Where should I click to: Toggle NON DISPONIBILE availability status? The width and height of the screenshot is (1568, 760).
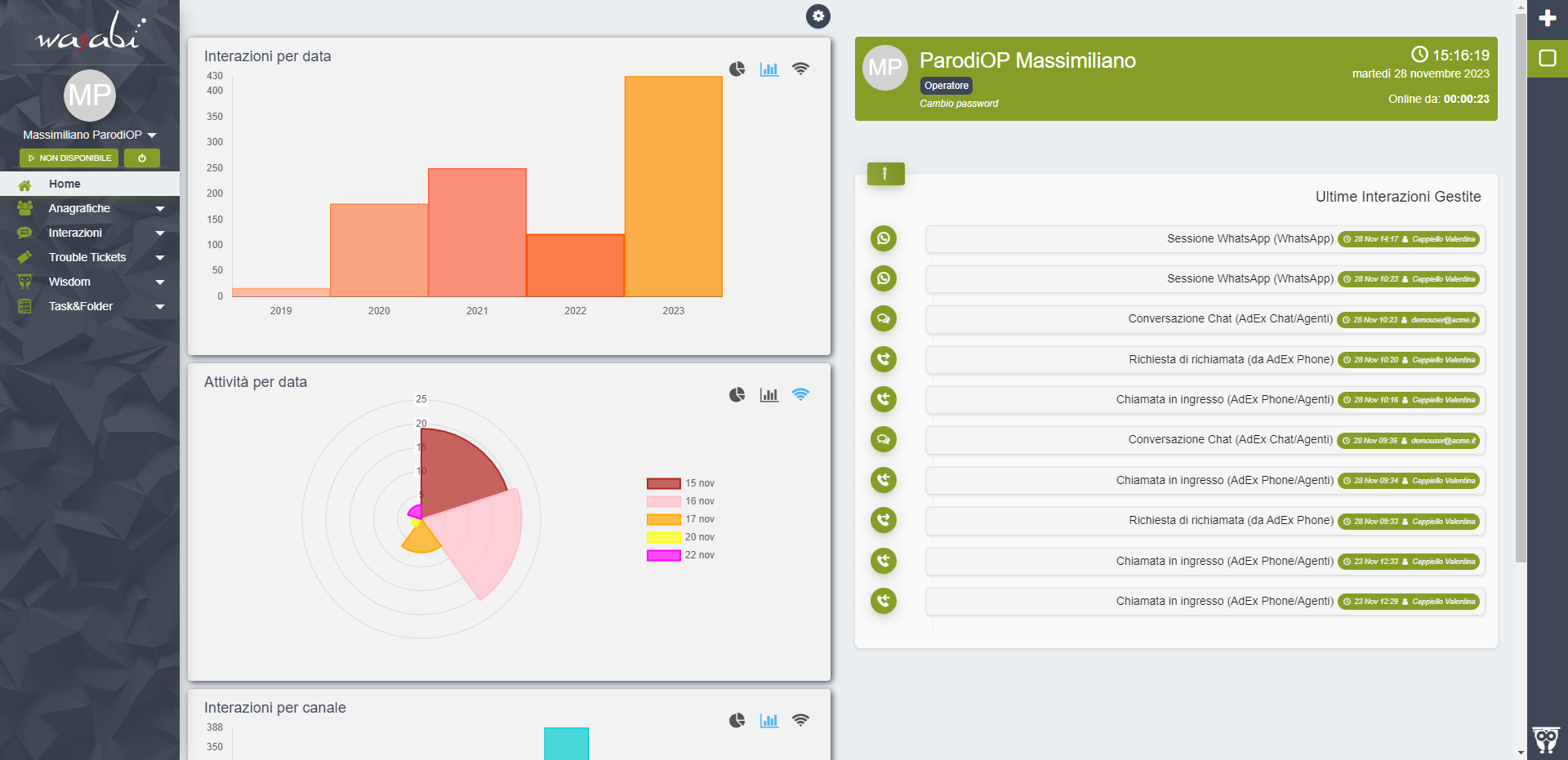point(69,158)
